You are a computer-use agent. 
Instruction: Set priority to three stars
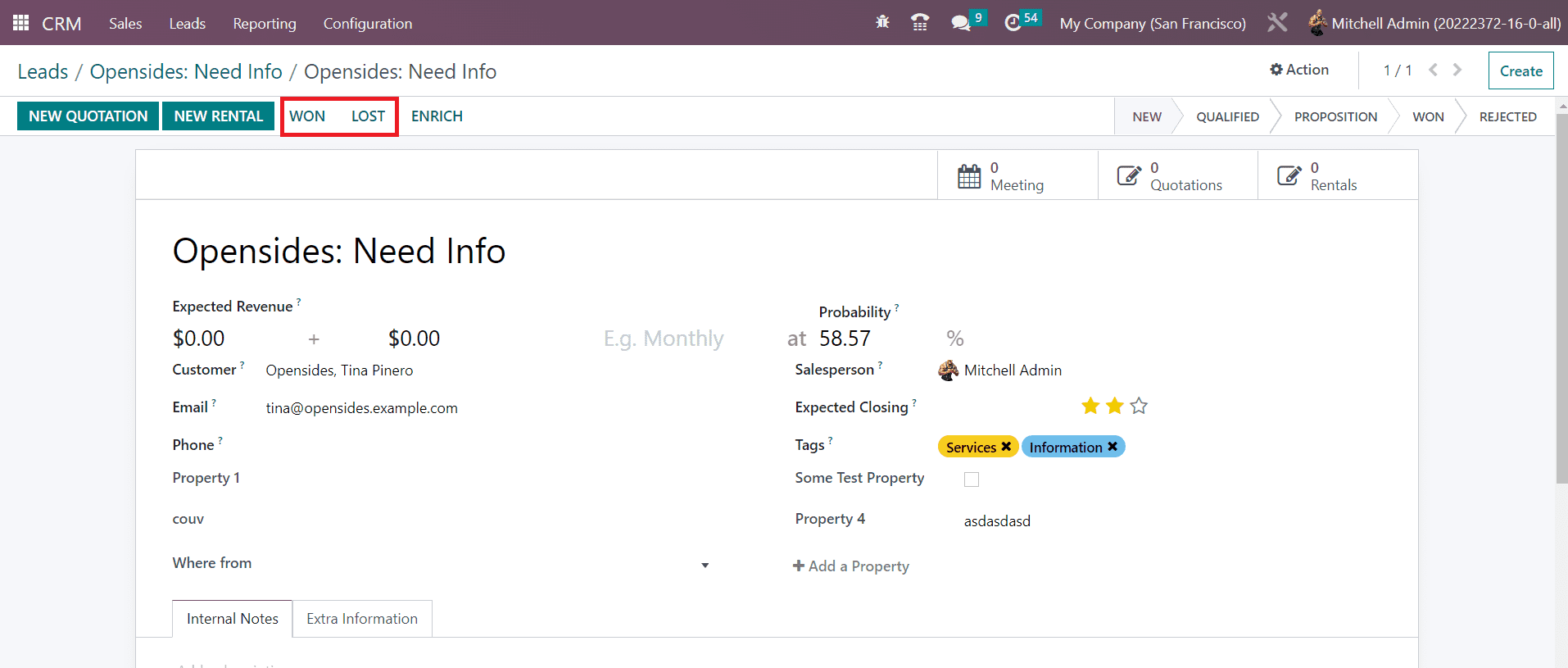pyautogui.click(x=1139, y=407)
